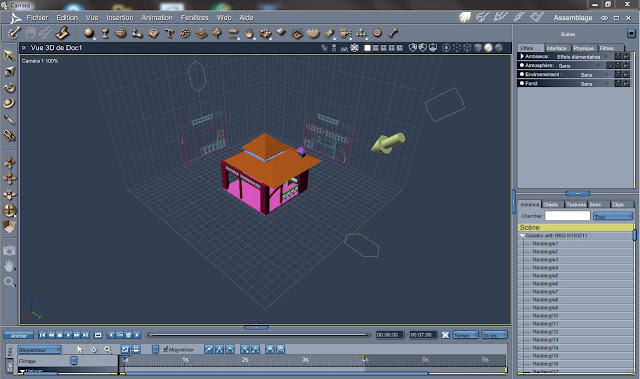The image size is (640, 379).
Task: Click the Assemblage label
Action: (573, 18)
